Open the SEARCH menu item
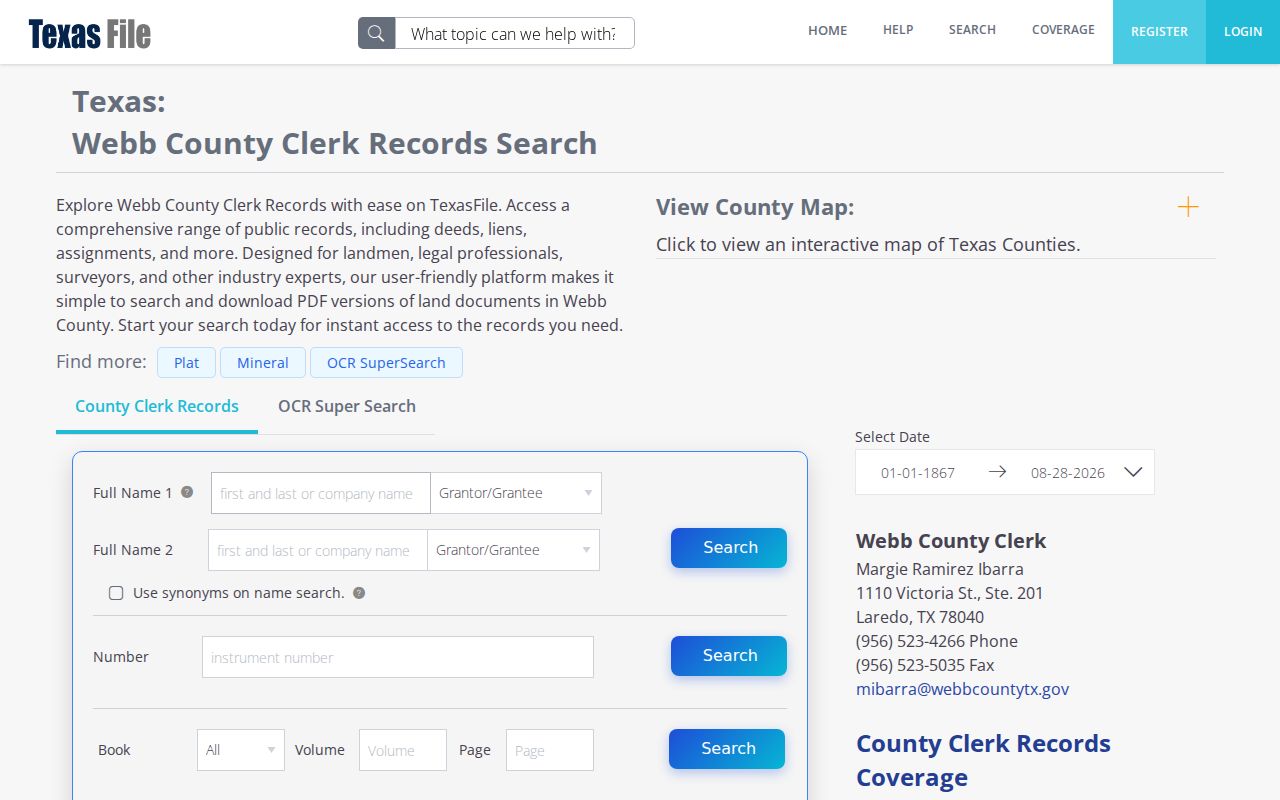Screen dimensions: 1280x800 click(972, 30)
